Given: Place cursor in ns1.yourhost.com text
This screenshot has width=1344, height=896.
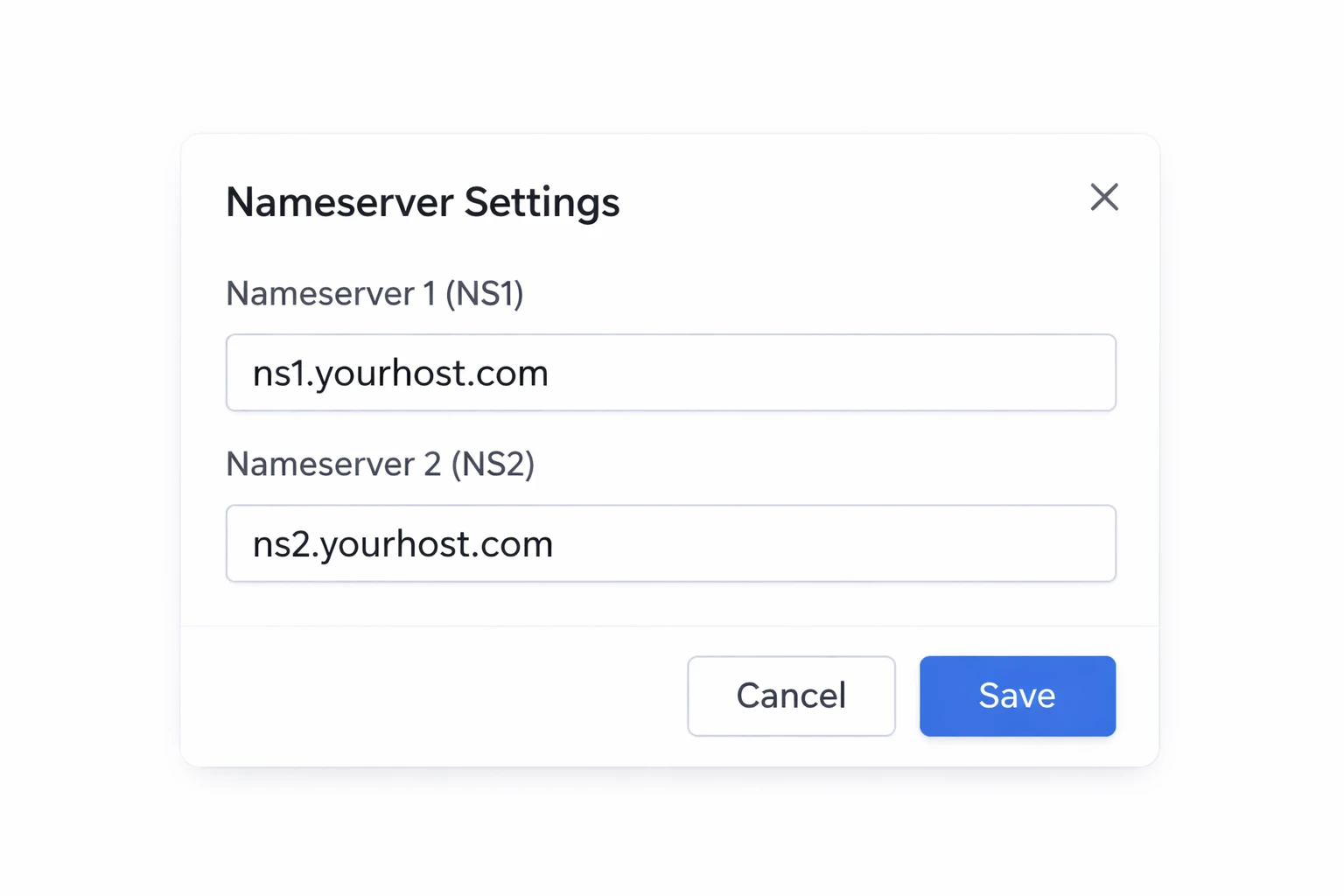Looking at the screenshot, I should click(400, 374).
